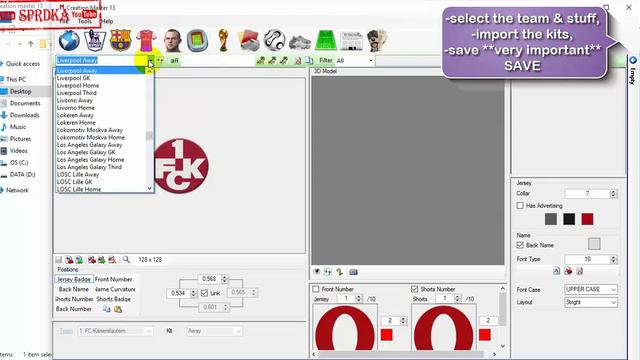The height and width of the screenshot is (360, 640).
Task: Select the Shorts Number position option
Action: click(74, 299)
